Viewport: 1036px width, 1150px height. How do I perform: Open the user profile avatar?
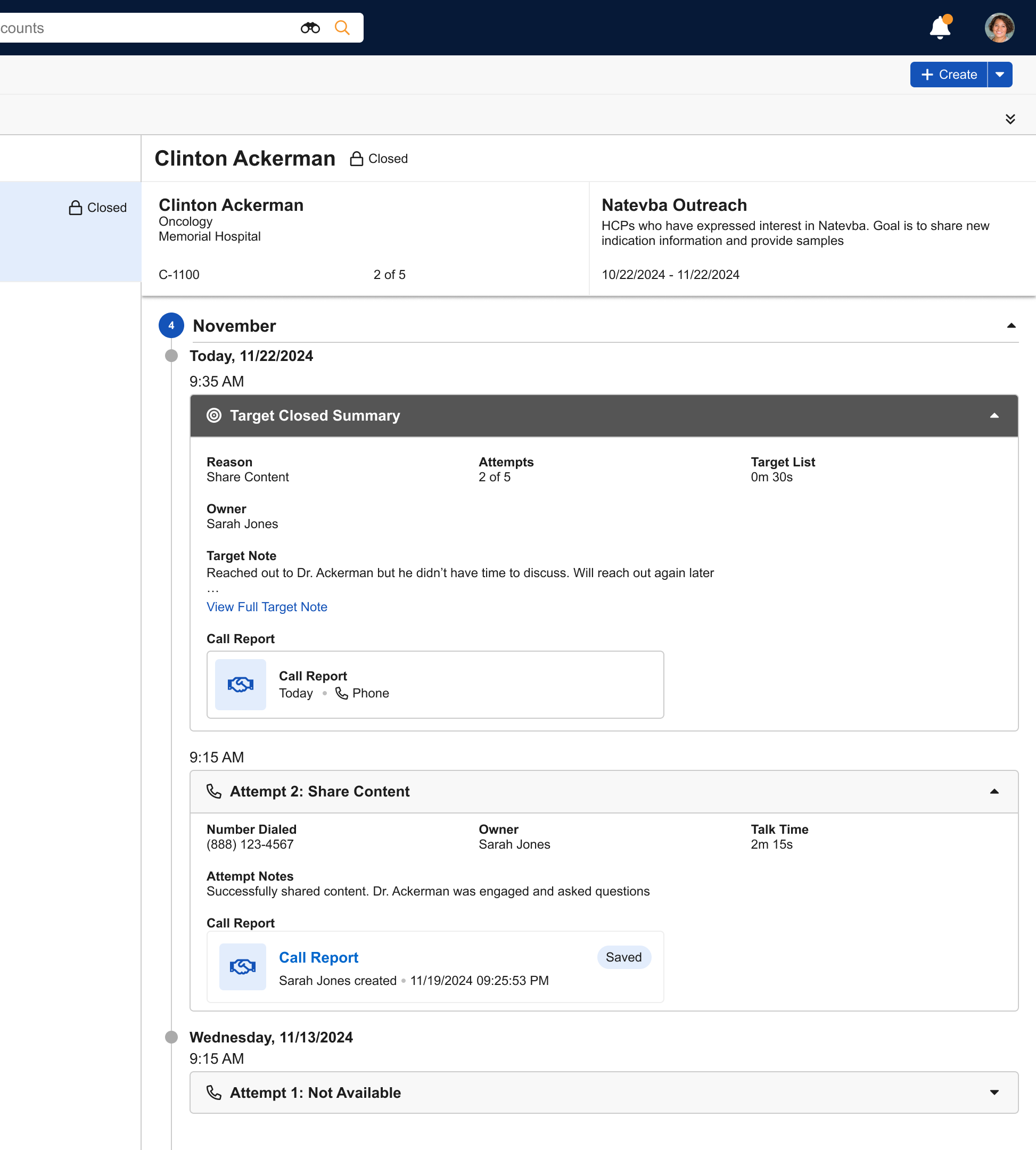point(999,28)
